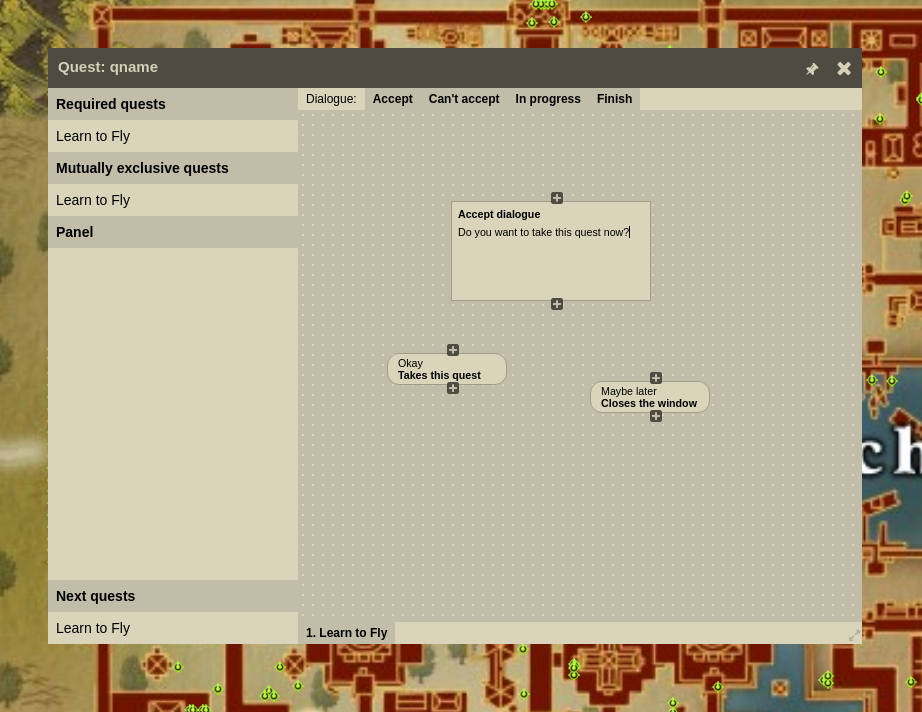
Task: Click plus icon below Okay node
Action: coord(453,388)
